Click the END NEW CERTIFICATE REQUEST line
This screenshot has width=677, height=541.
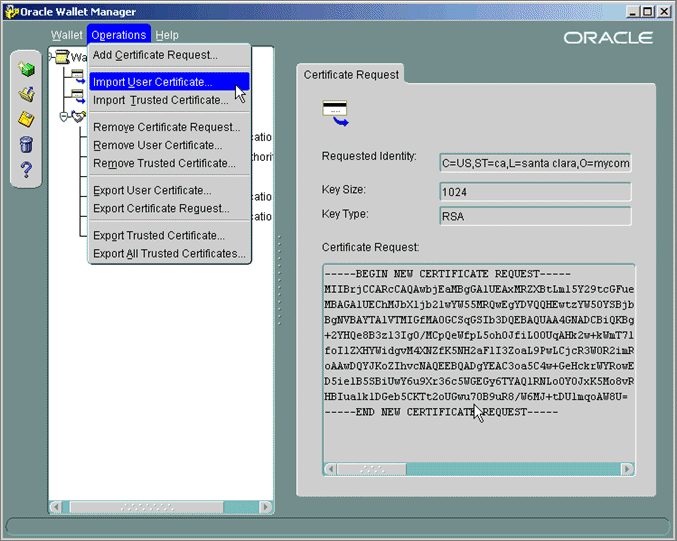click(441, 412)
